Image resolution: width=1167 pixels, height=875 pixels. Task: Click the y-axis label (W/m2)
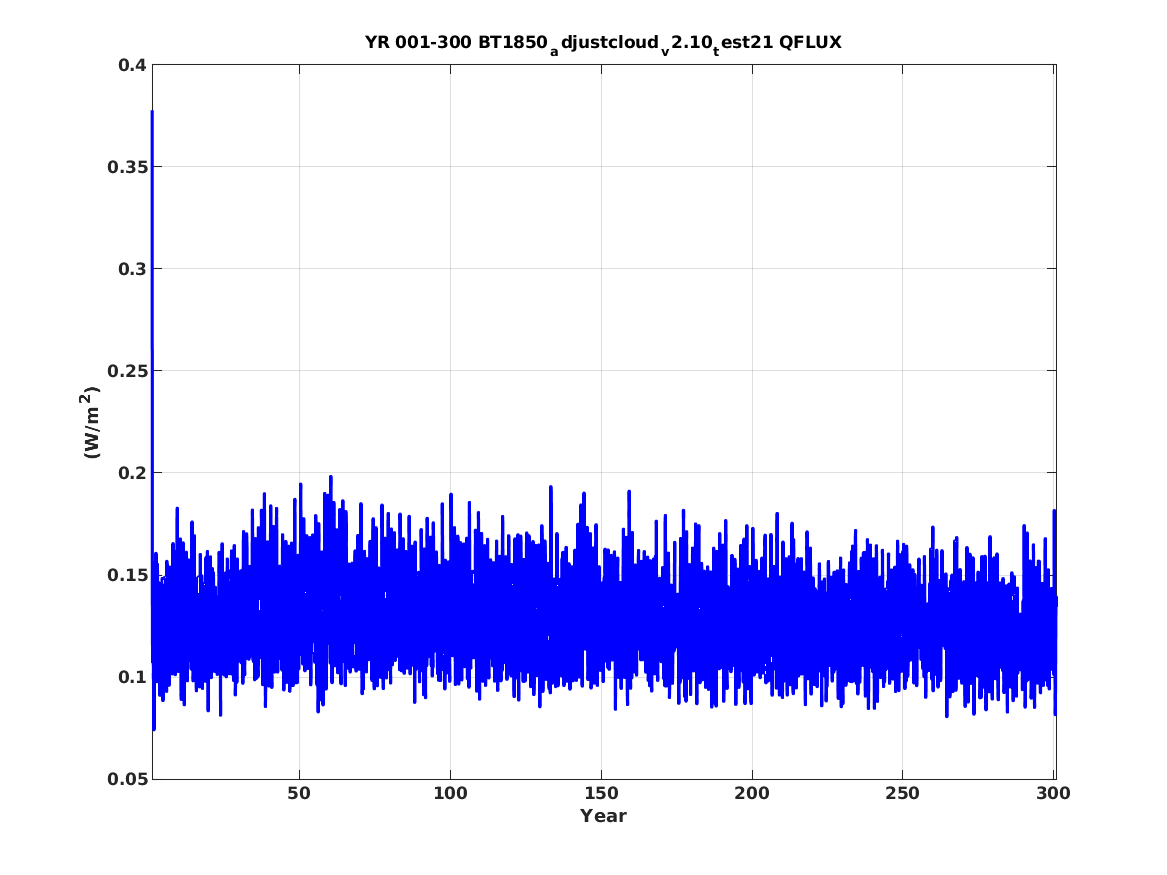pyautogui.click(x=90, y=422)
